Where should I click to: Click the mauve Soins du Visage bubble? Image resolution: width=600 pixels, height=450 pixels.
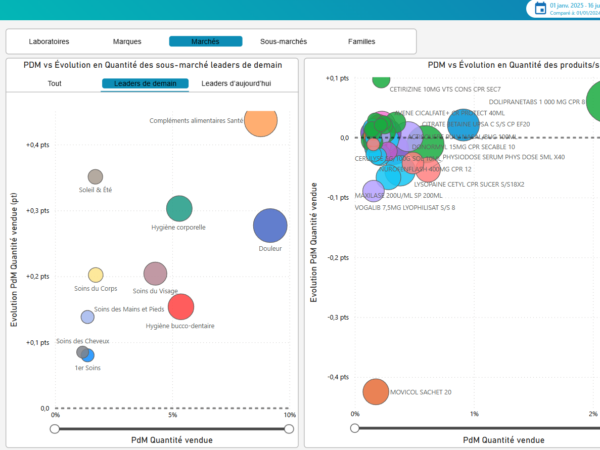click(x=155, y=274)
